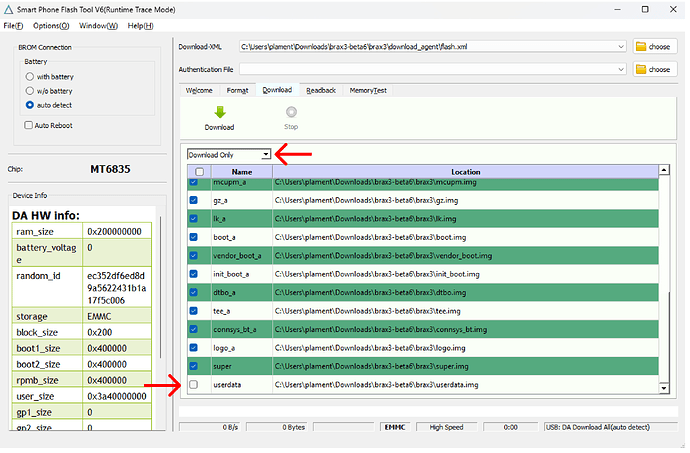This screenshot has height=453, width=690.
Task: Open the Options menu
Action: click(51, 26)
